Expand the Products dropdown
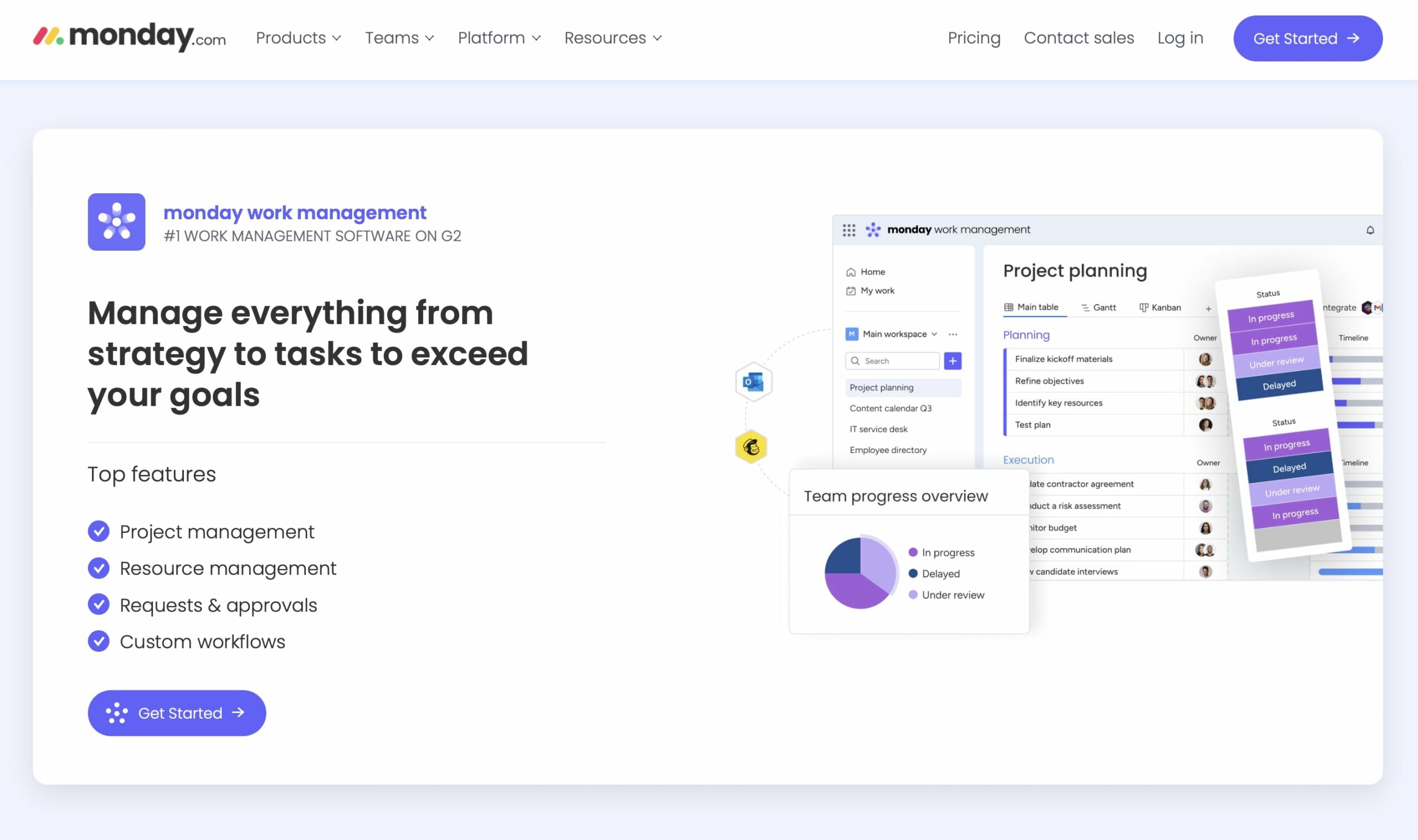 click(x=299, y=38)
